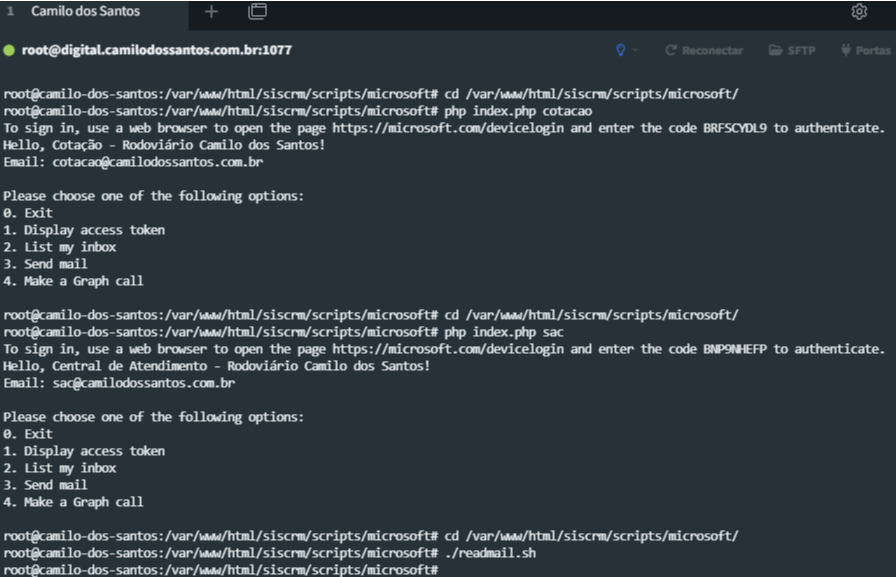
Task: Expand the dropdown arrow beside the lightbulb
Action: pyautogui.click(x=635, y=50)
